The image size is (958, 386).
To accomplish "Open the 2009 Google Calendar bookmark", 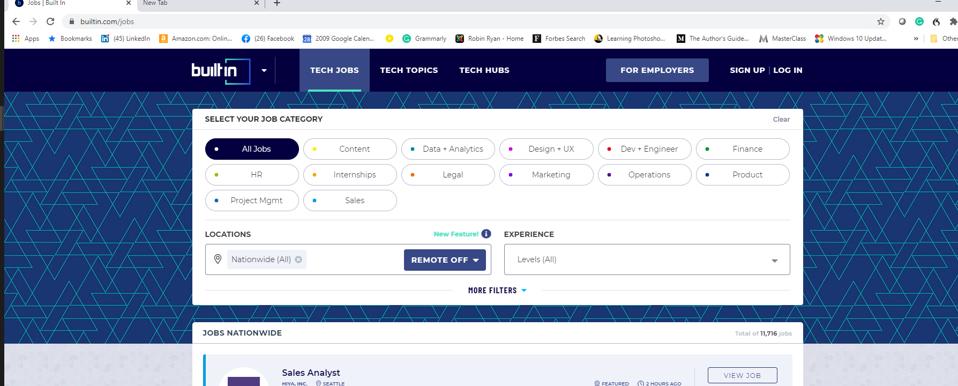I will 338,38.
